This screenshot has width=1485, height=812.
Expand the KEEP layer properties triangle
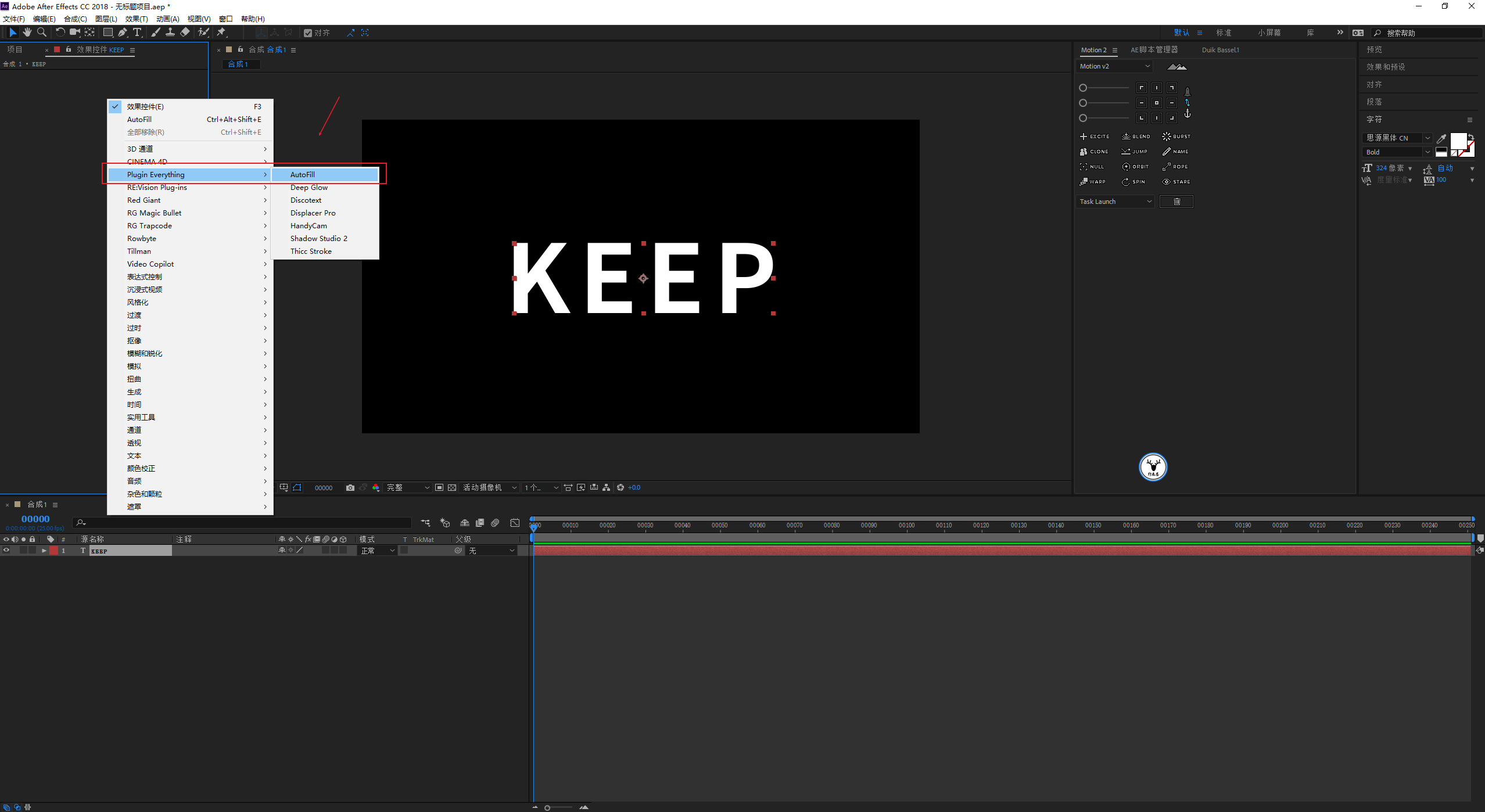[x=44, y=551]
